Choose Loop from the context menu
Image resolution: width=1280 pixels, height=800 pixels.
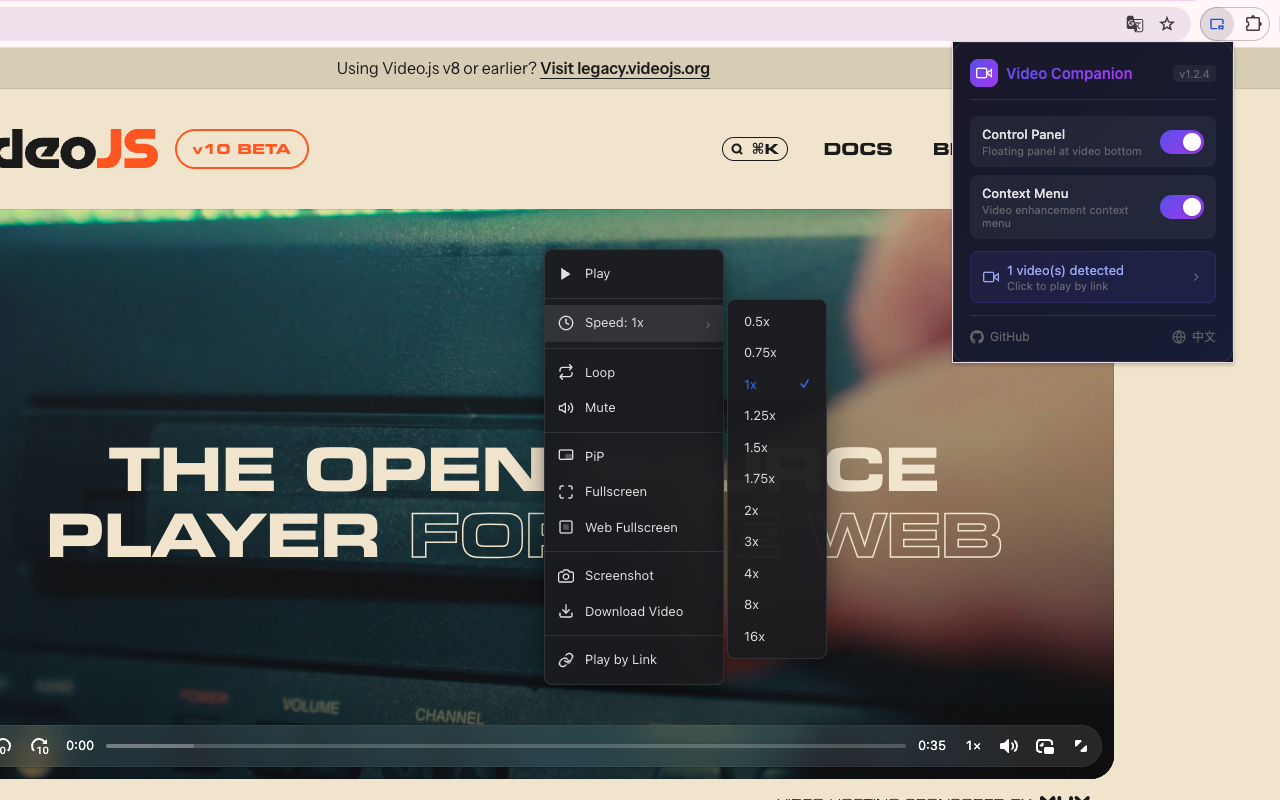(600, 373)
